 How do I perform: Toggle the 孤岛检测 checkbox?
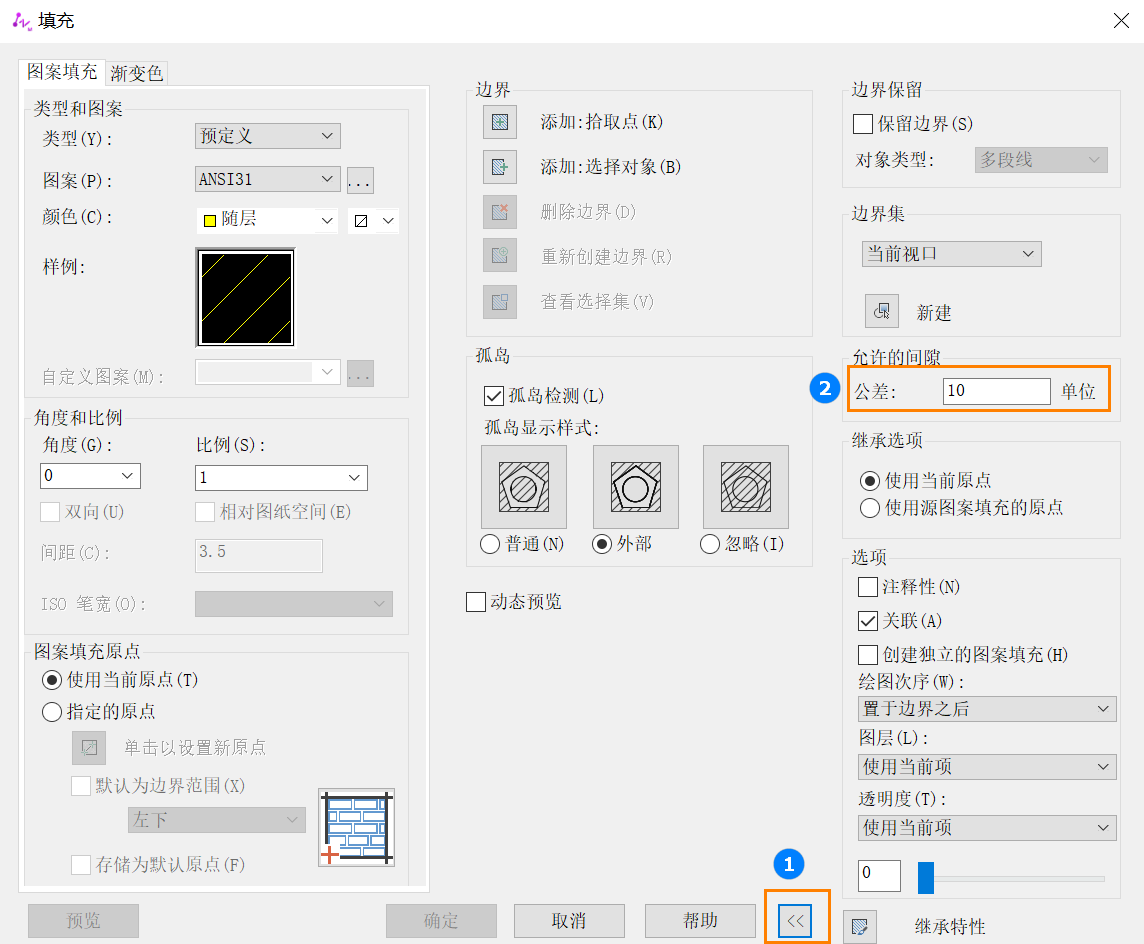494,396
